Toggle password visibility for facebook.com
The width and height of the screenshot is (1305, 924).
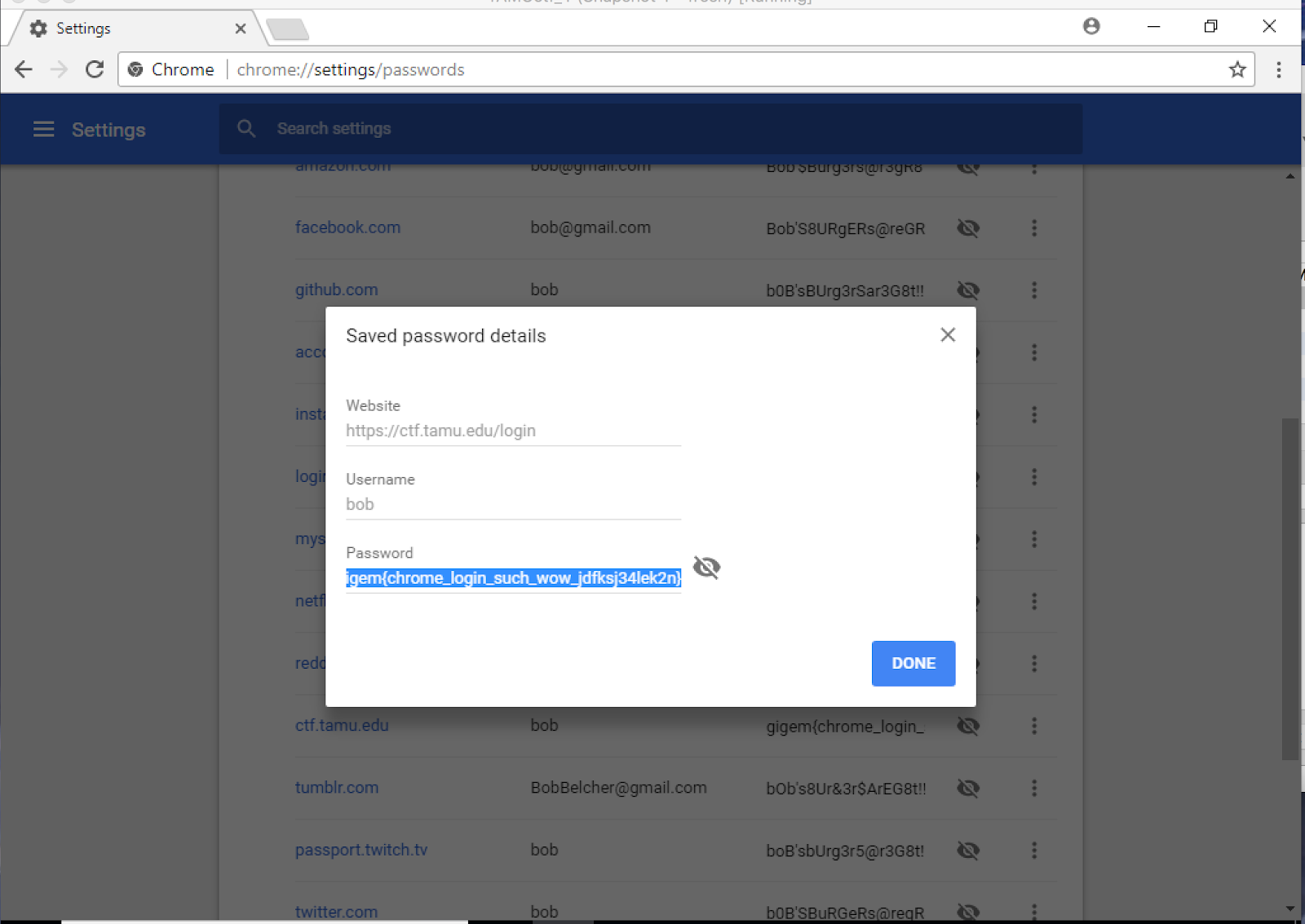pos(968,228)
